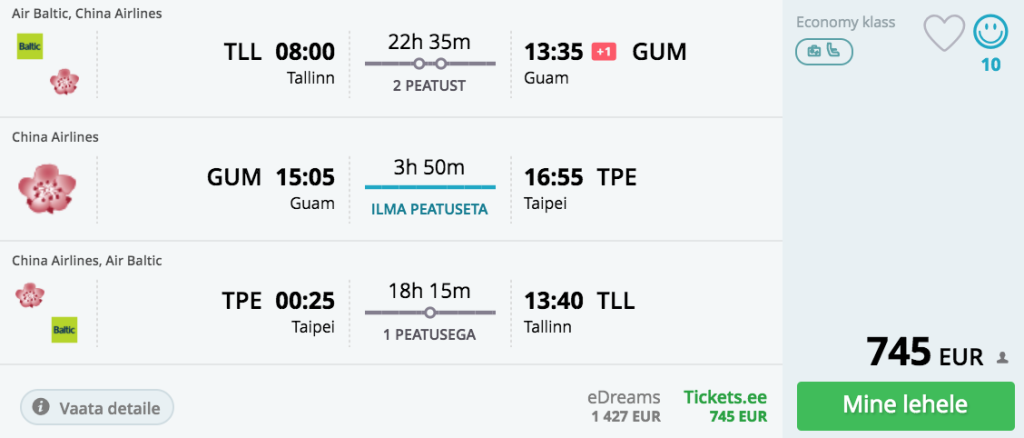Click the 22h 35m flight duration
Image resolution: width=1024 pixels, height=438 pixels.
[x=429, y=42]
